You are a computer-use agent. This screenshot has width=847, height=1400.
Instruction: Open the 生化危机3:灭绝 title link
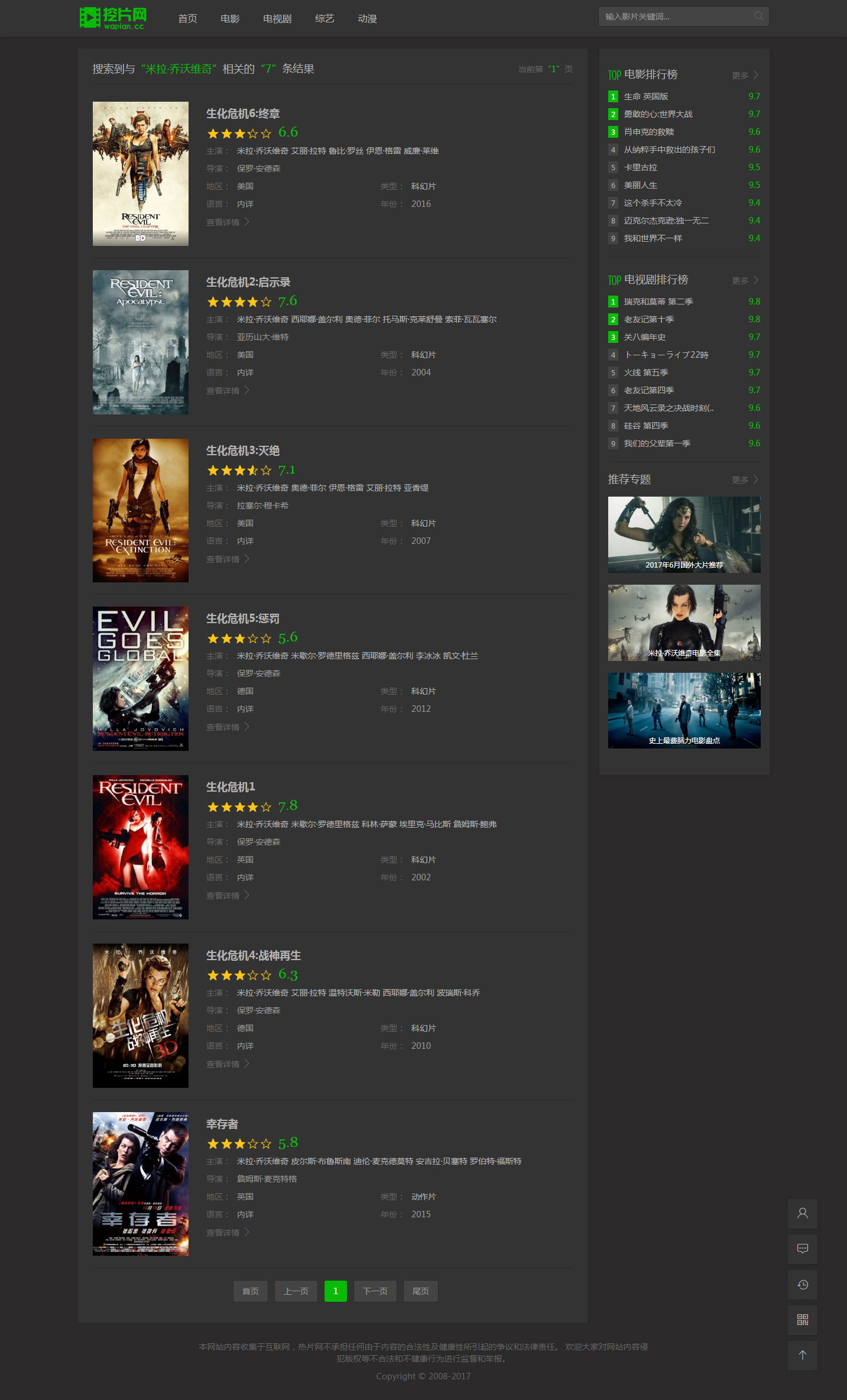[x=243, y=451]
